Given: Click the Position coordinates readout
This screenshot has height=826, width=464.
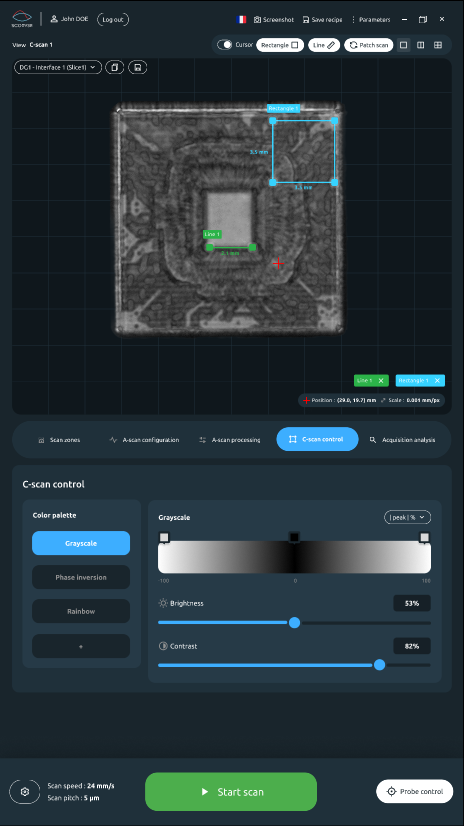Looking at the screenshot, I should (339, 400).
